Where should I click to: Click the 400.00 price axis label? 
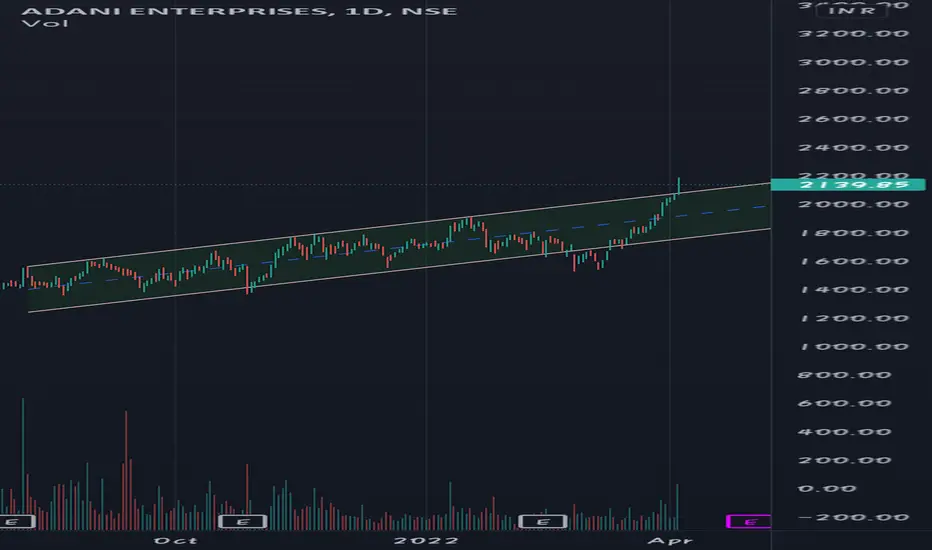point(844,432)
